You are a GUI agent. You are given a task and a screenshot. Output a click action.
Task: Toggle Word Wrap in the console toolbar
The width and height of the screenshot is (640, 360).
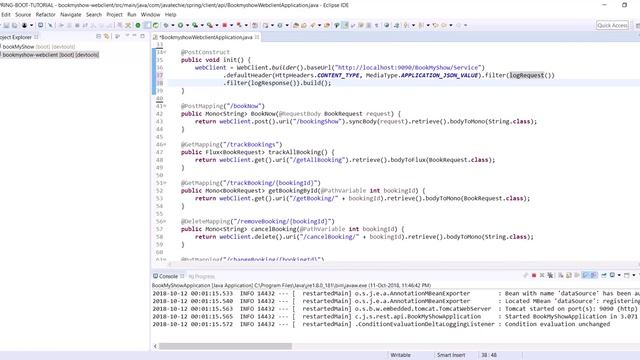[576, 276]
